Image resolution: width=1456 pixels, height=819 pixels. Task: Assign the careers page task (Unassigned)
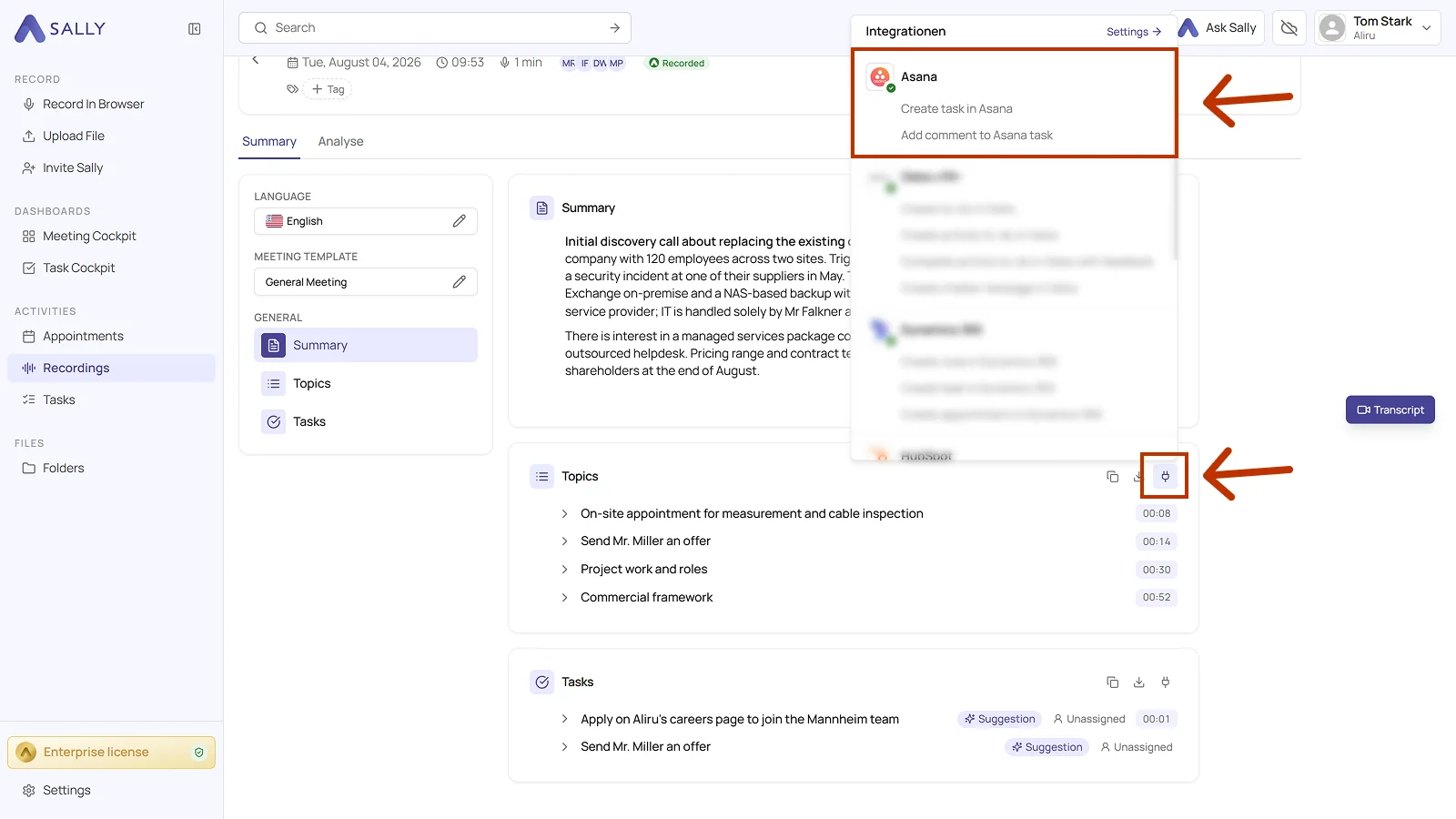[1089, 719]
